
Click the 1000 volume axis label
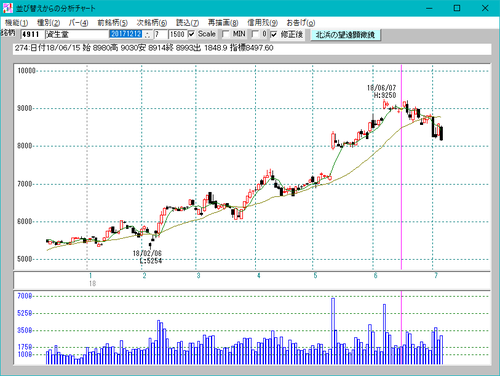[x=25, y=354]
